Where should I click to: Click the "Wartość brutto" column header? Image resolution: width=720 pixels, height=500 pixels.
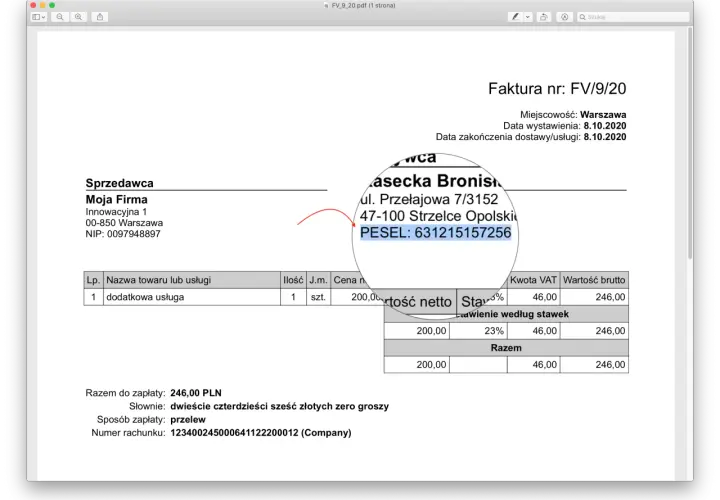point(594,280)
